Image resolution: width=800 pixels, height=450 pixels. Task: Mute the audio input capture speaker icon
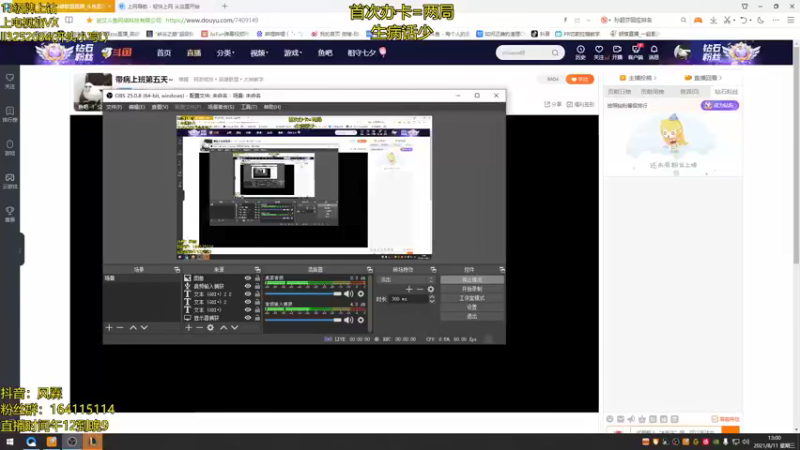click(x=348, y=320)
